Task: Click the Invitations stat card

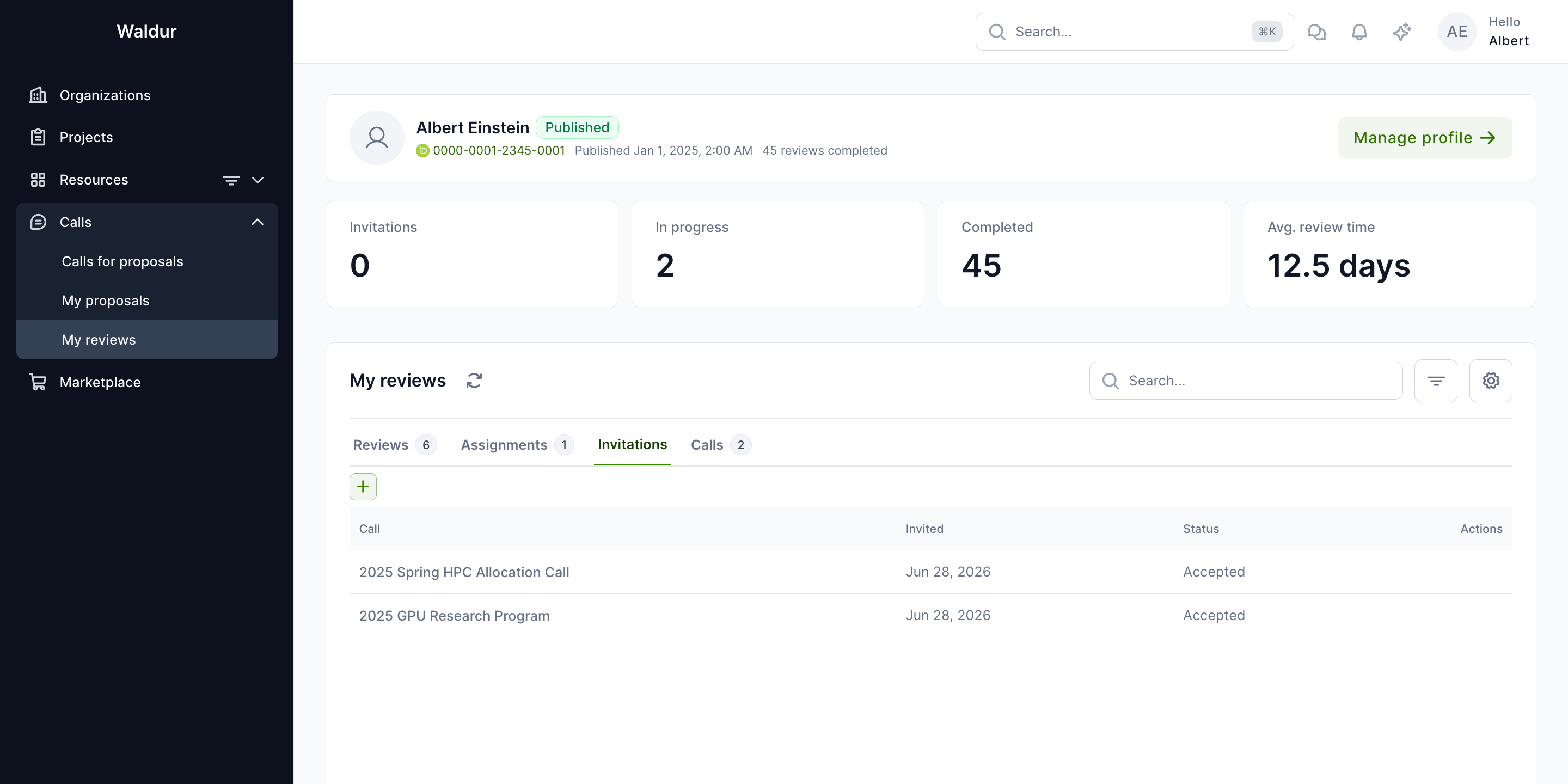Action: point(471,254)
